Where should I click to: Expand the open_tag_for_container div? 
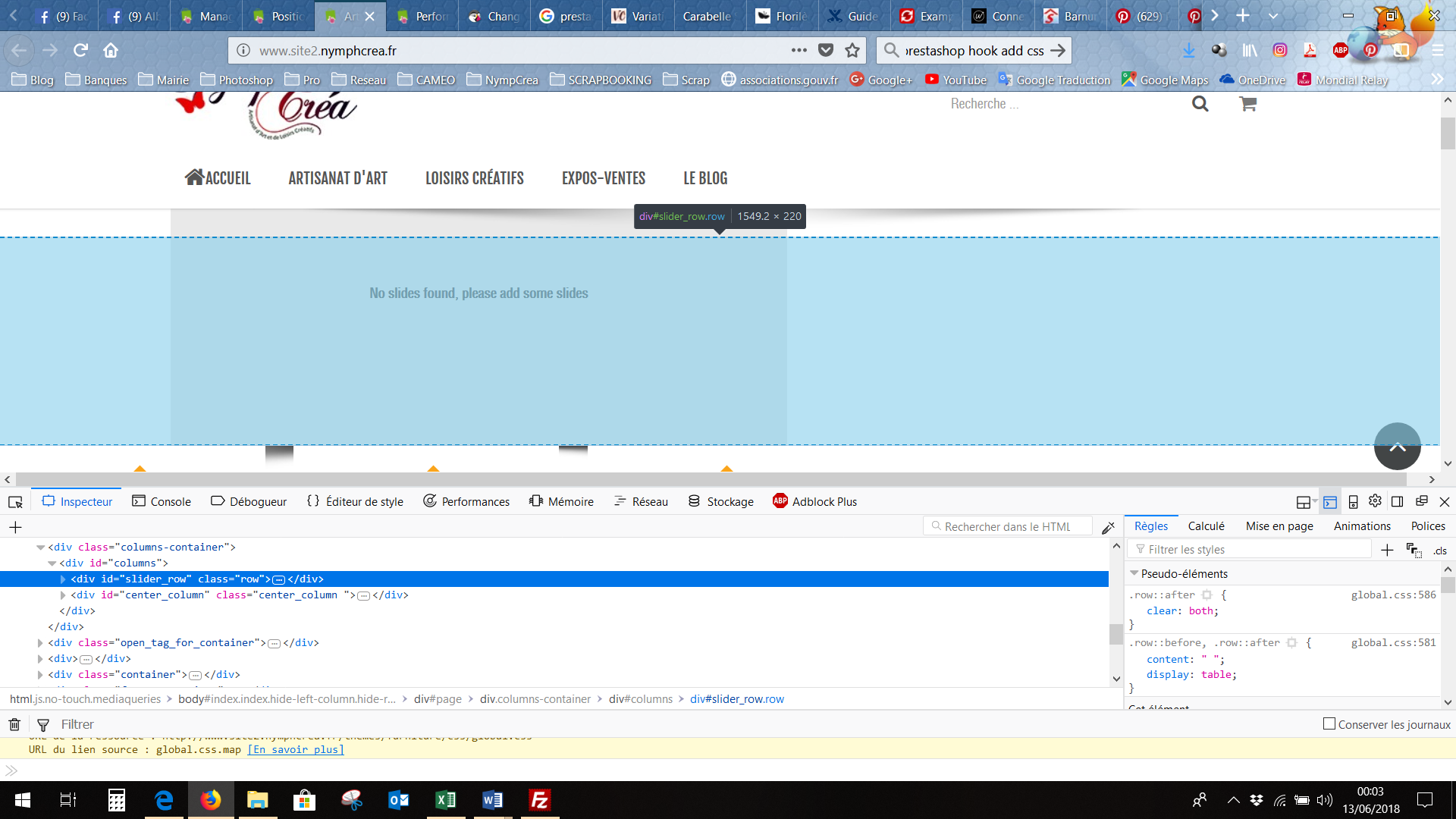tap(40, 643)
